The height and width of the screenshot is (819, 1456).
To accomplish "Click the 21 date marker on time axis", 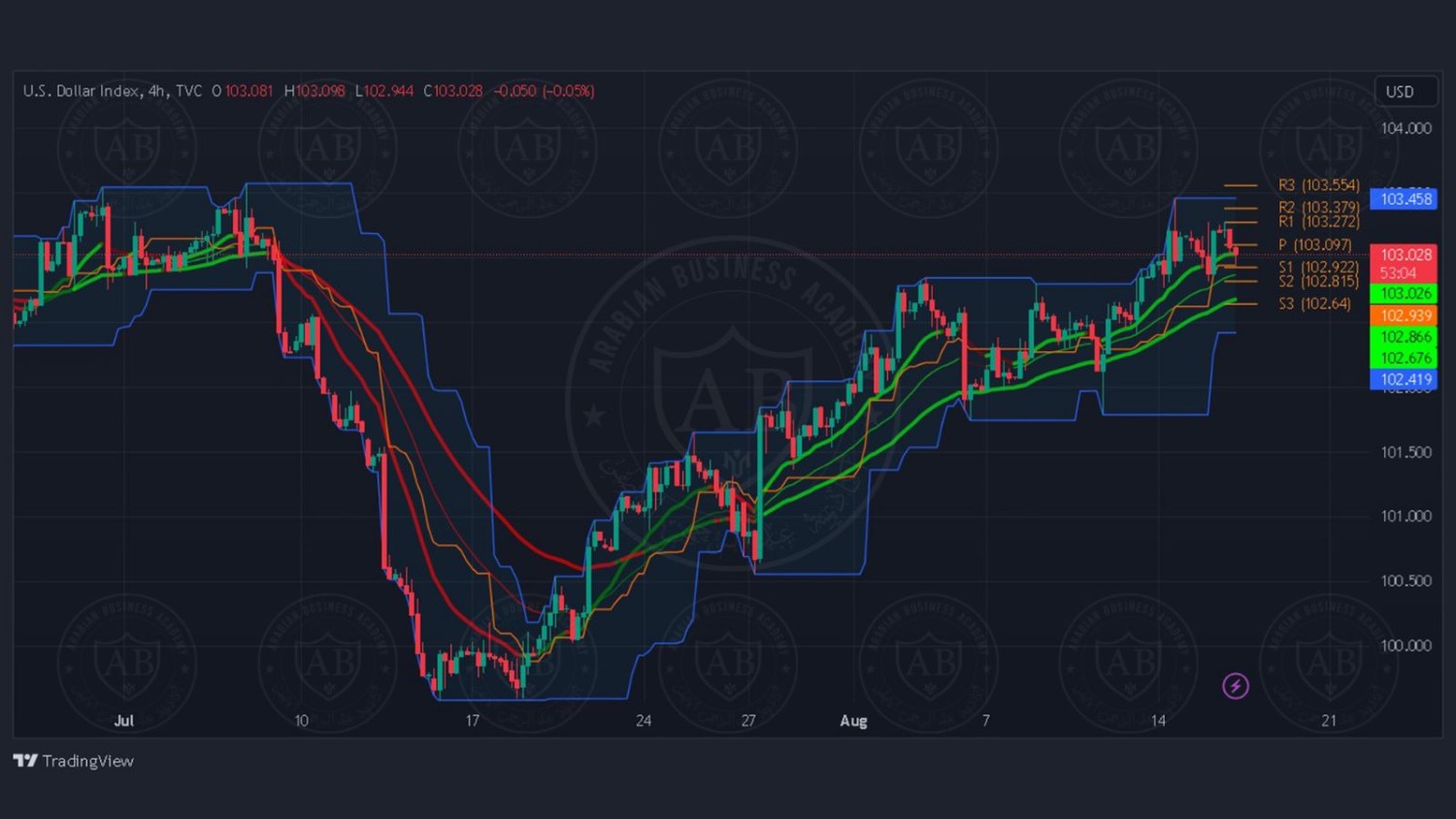I will (1328, 720).
